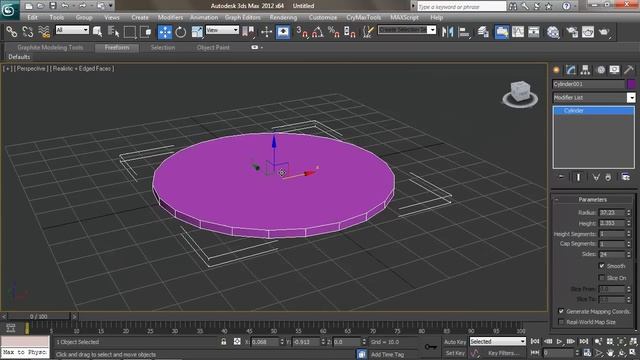Open the Mirror tool
Image resolution: width=640 pixels, height=360 pixels.
click(x=447, y=31)
